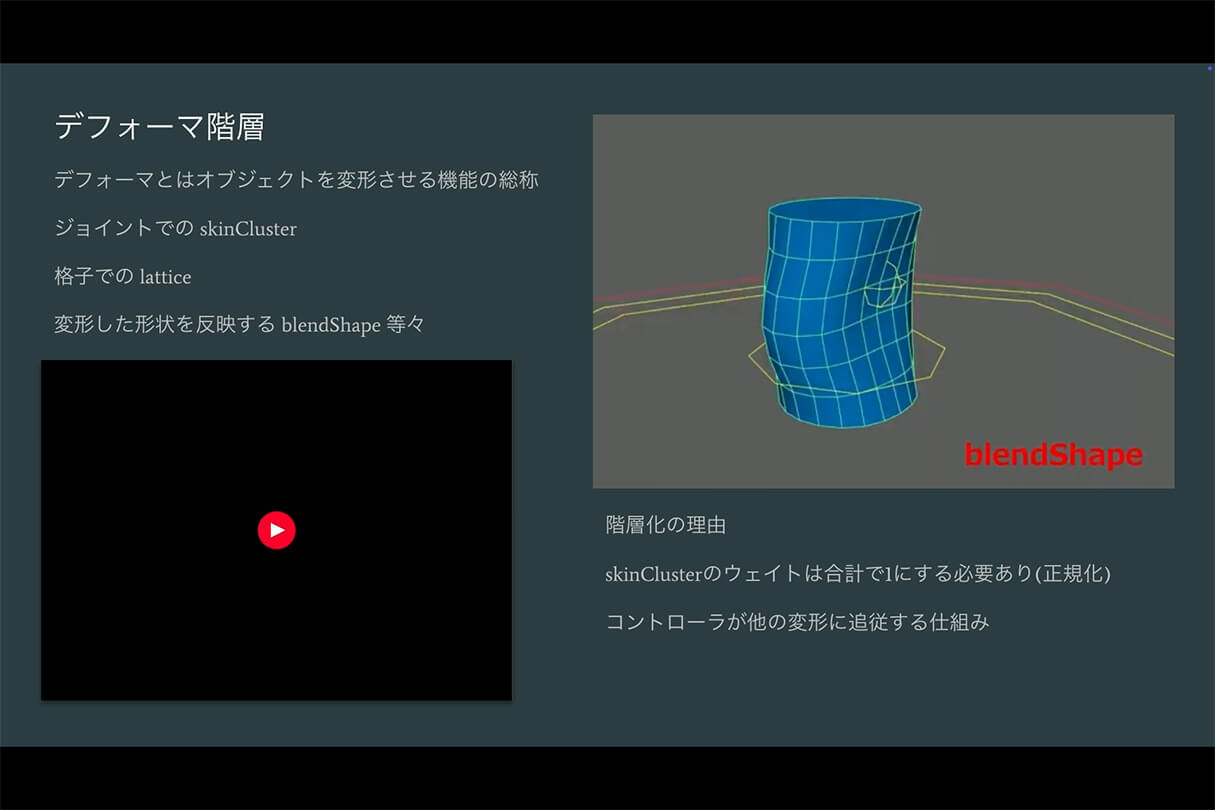
Task: Click the コントローラ follow mechanism text line
Action: click(797, 622)
